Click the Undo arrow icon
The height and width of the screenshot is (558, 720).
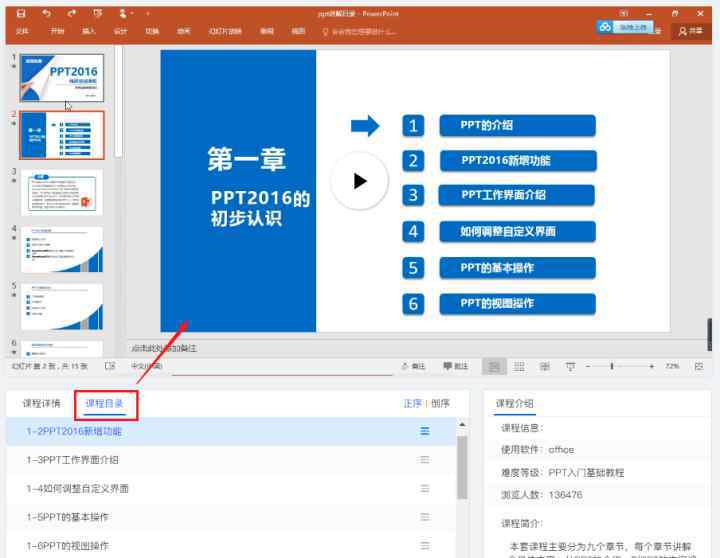pos(46,13)
